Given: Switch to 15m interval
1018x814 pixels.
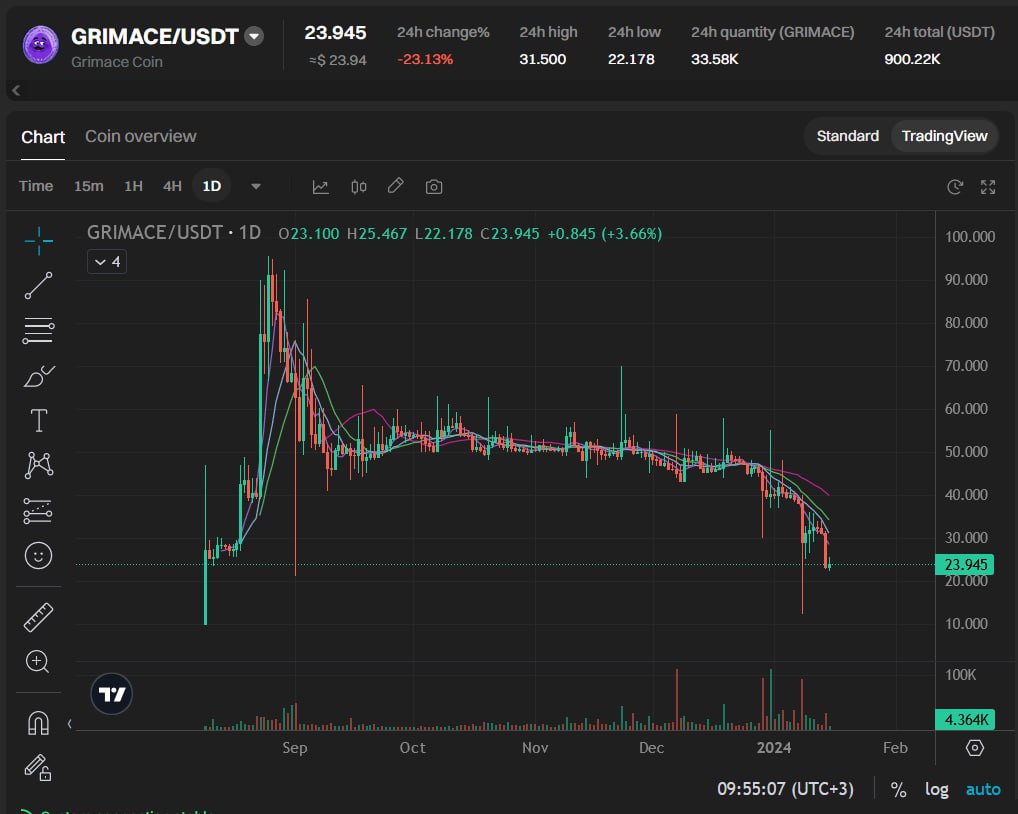Looking at the screenshot, I should pos(89,186).
